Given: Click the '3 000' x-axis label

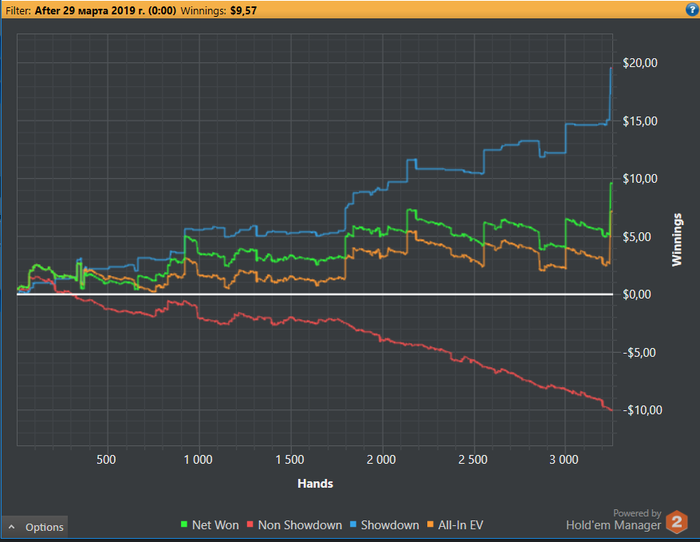Looking at the screenshot, I should click(x=564, y=459).
